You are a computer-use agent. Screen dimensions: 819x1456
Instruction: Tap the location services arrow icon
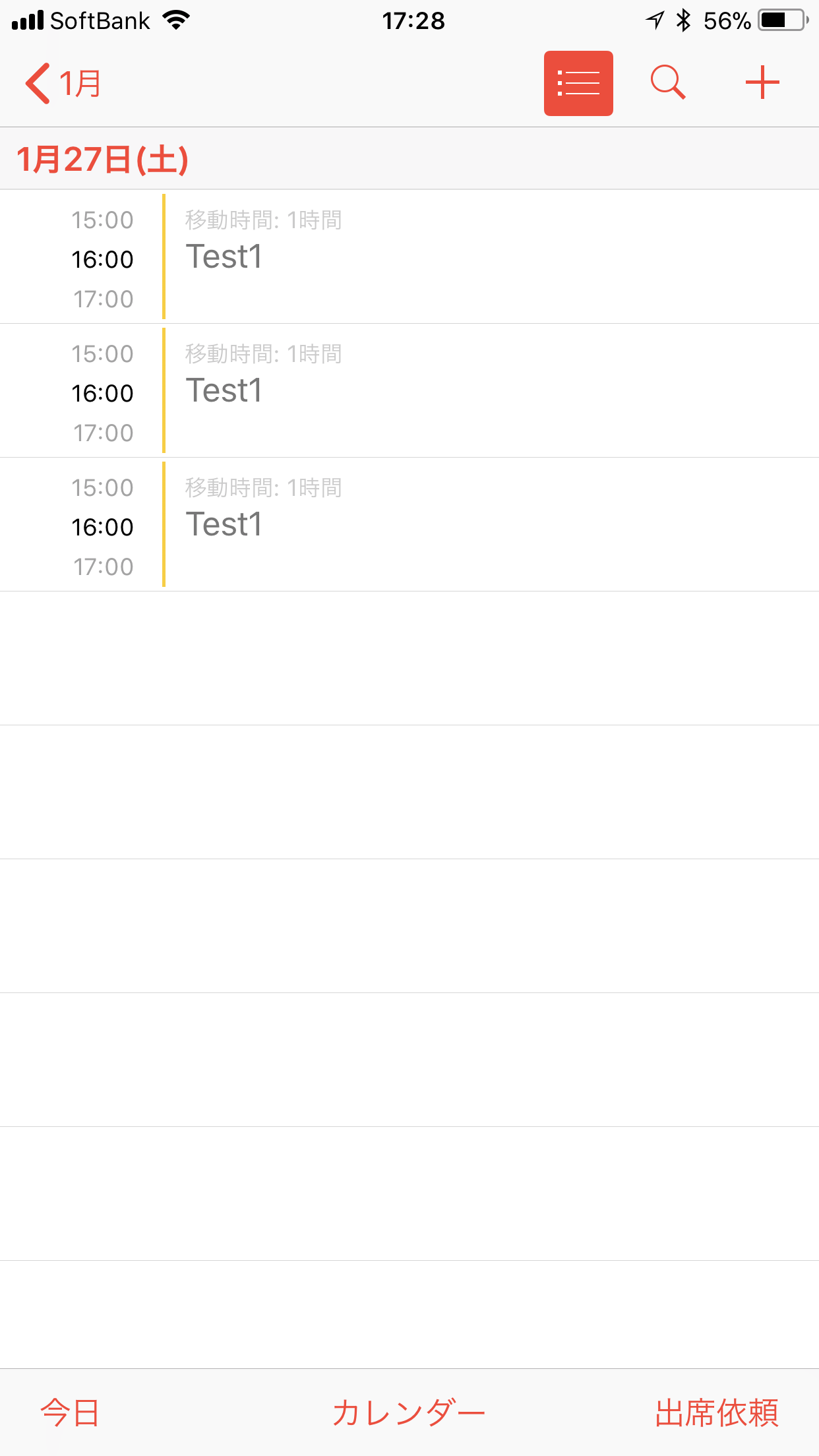[x=655, y=20]
